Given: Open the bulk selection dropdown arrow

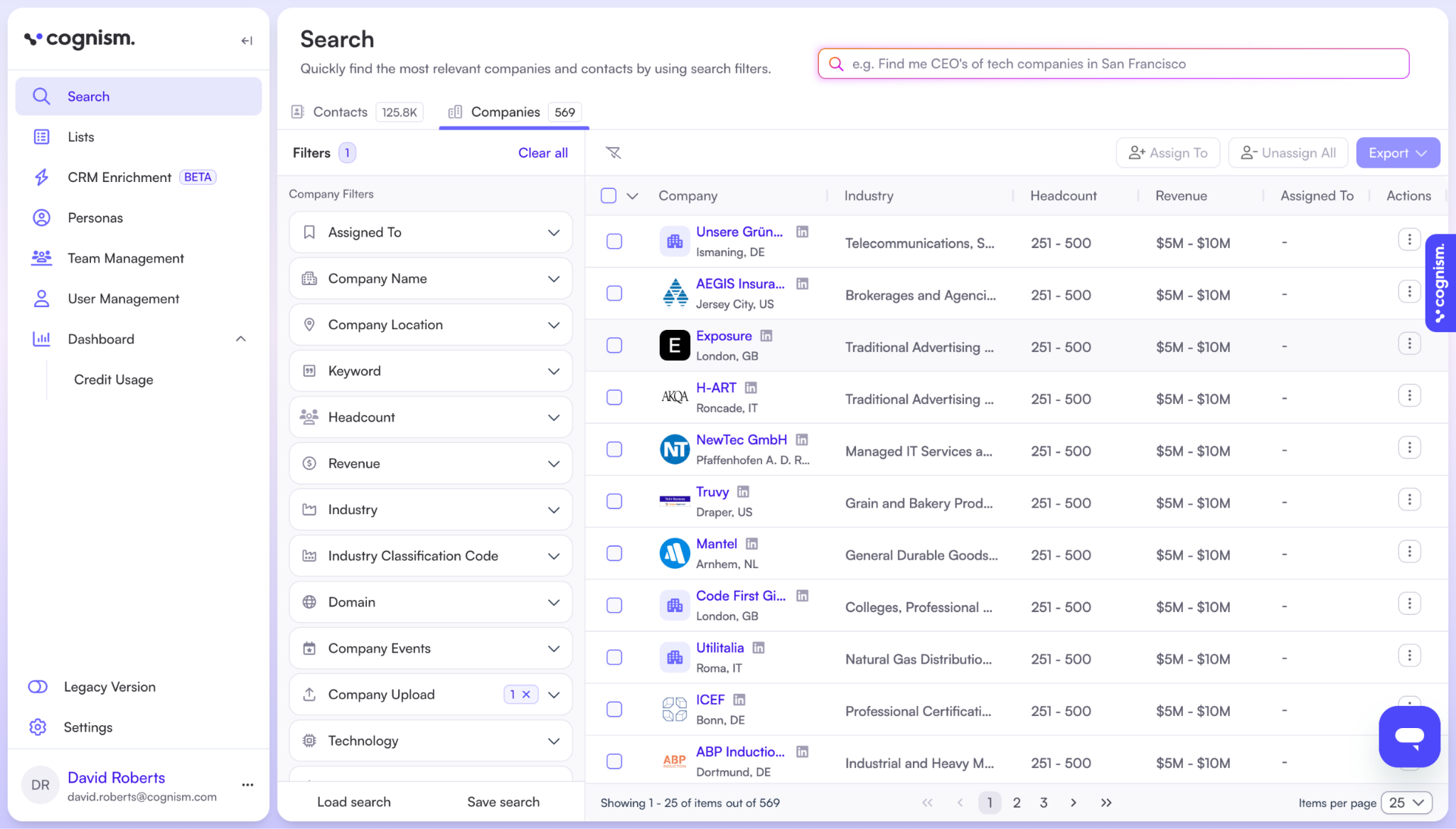Looking at the screenshot, I should click(632, 196).
